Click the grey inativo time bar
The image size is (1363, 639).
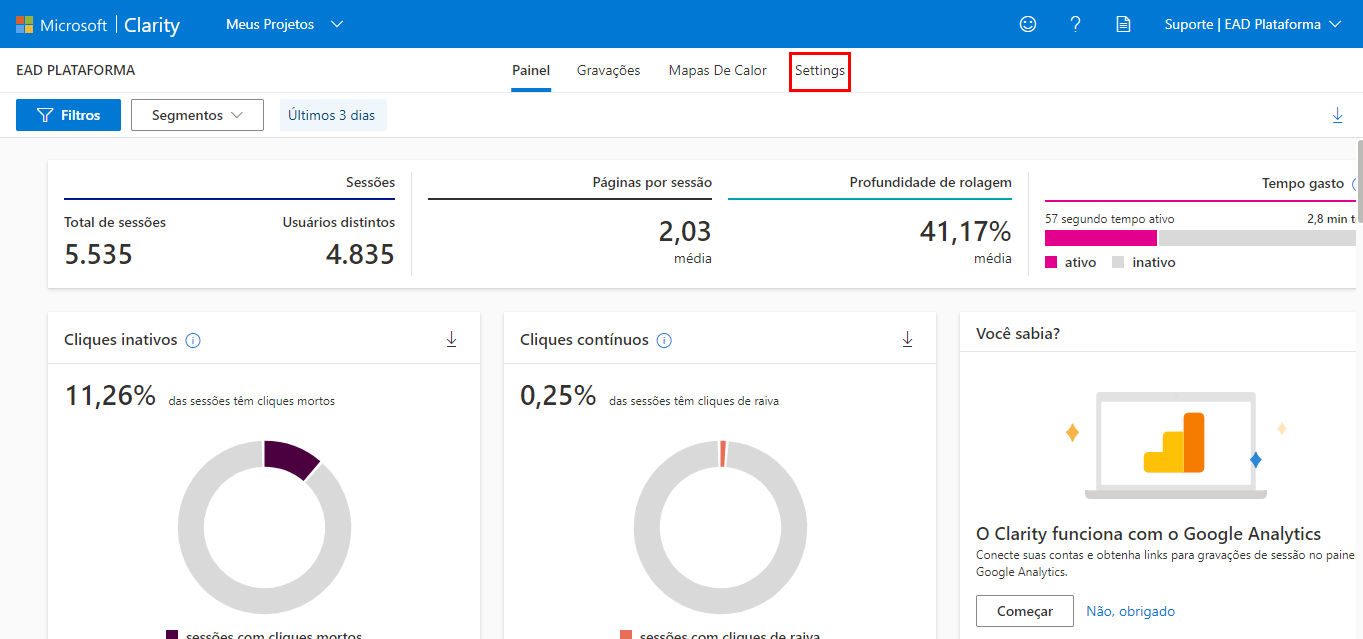[x=1256, y=238]
